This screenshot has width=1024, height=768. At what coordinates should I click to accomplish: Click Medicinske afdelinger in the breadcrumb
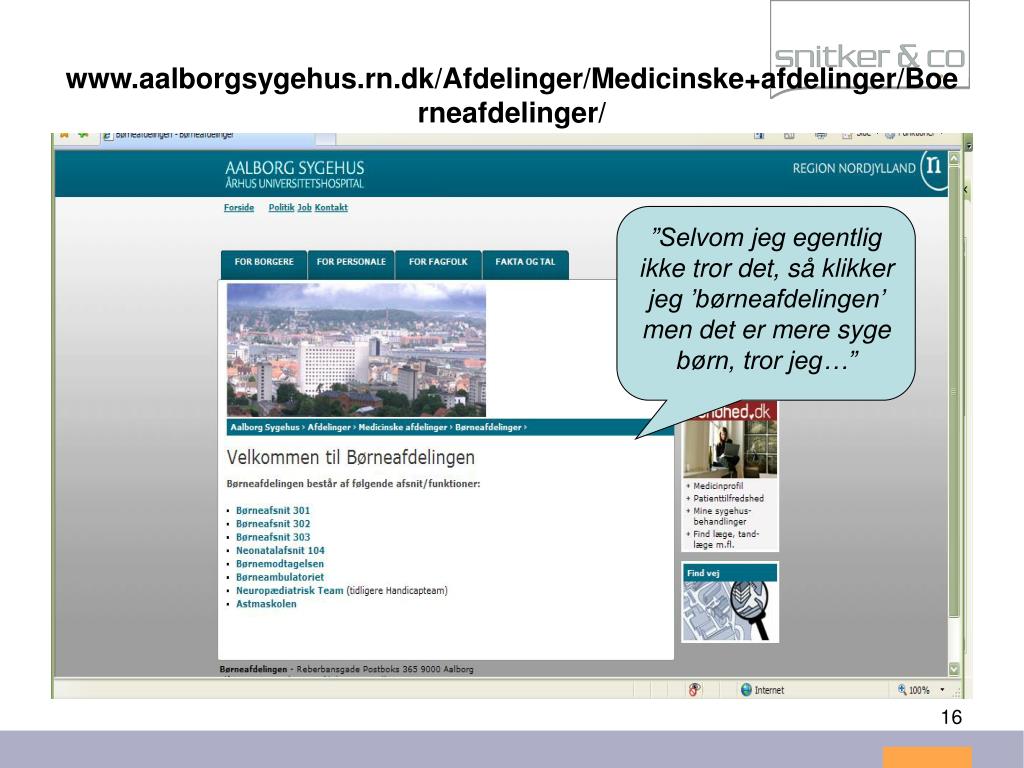(x=403, y=427)
